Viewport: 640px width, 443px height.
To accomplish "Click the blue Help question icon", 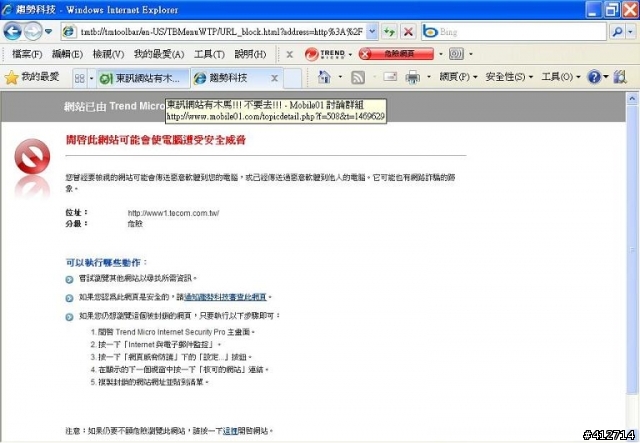I will [594, 77].
